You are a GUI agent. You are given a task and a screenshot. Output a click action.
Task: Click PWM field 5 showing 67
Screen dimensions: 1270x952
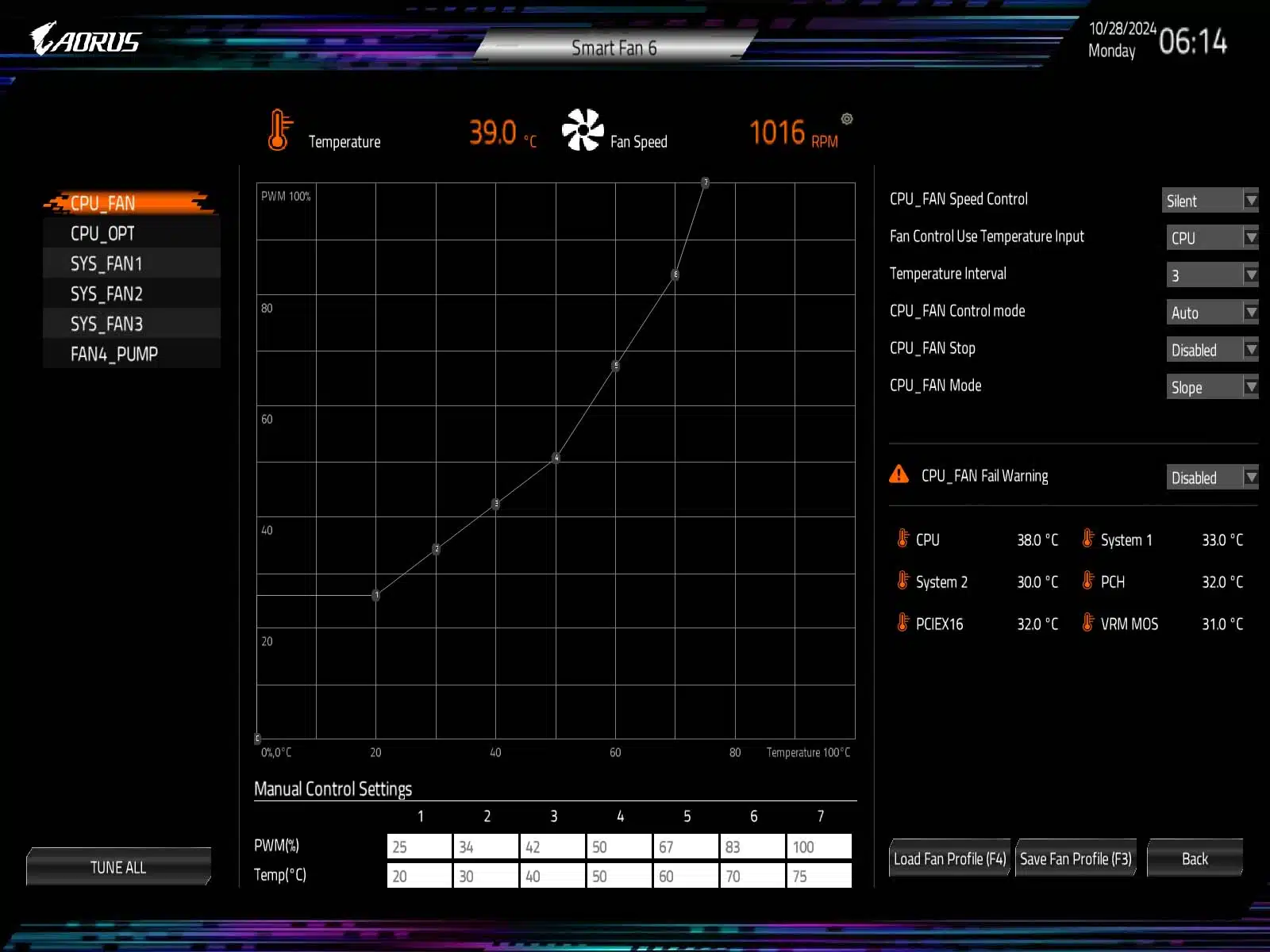click(686, 846)
